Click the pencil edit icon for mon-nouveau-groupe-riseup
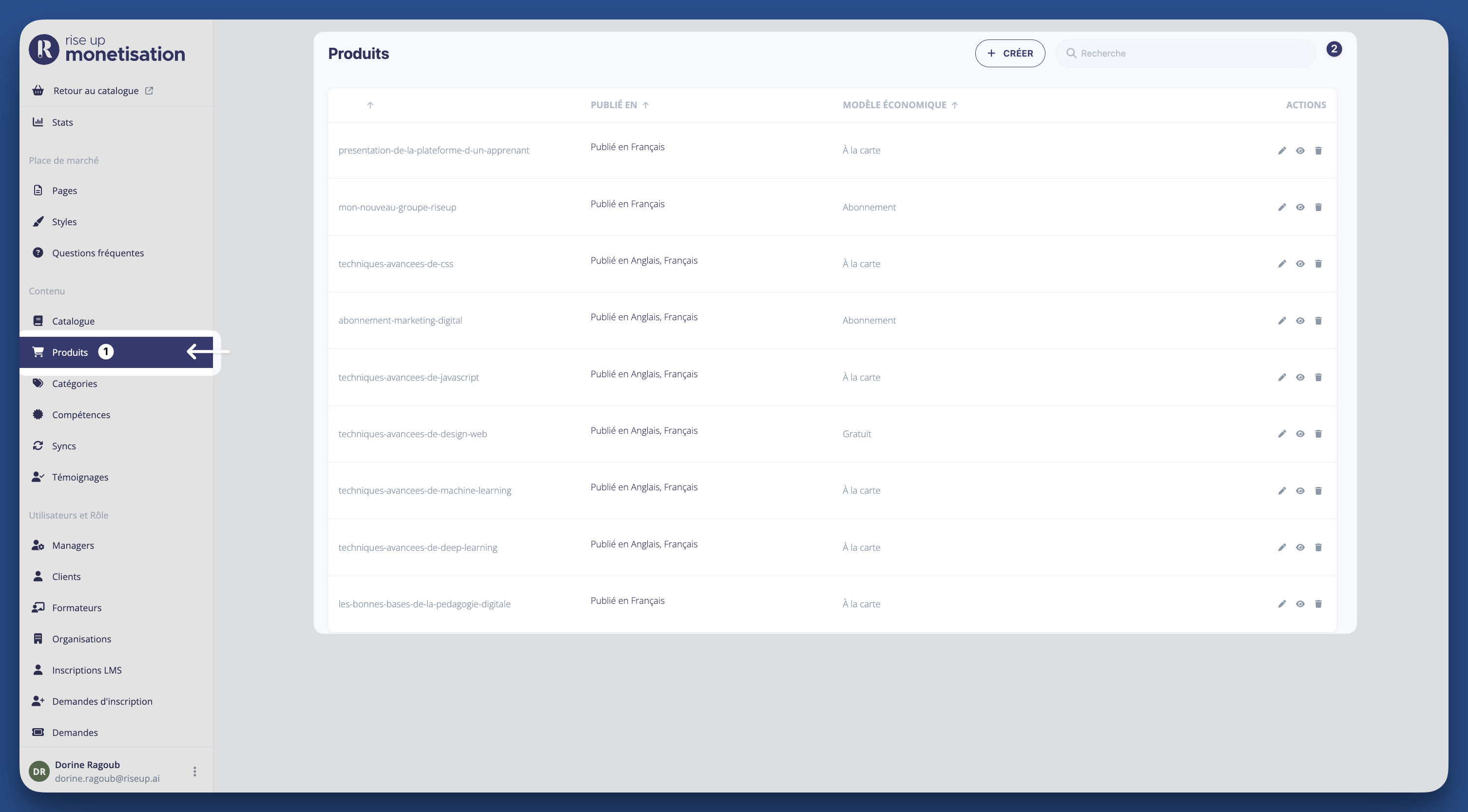1468x812 pixels. tap(1282, 208)
